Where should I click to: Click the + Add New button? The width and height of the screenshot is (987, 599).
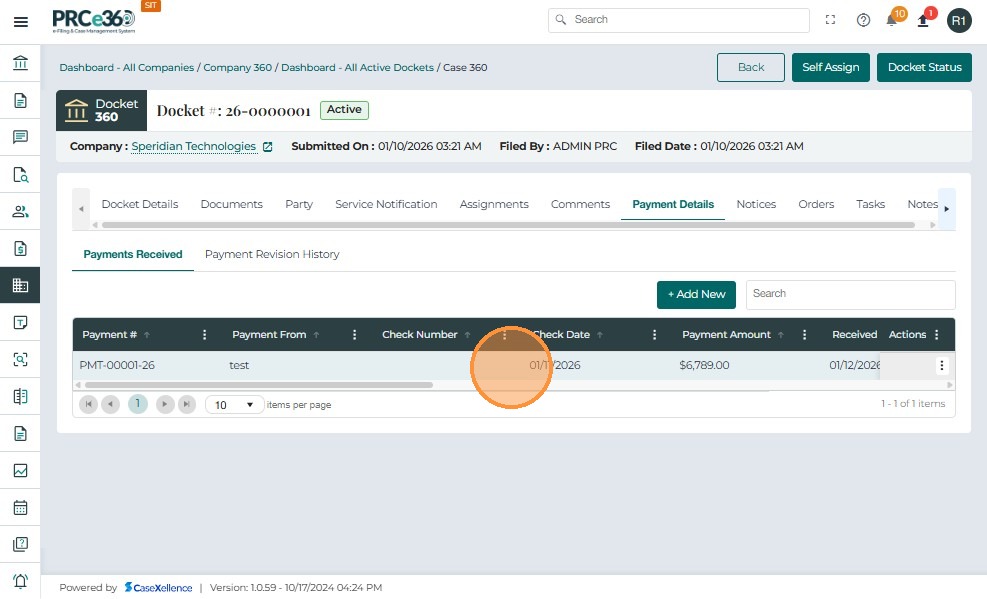point(696,294)
